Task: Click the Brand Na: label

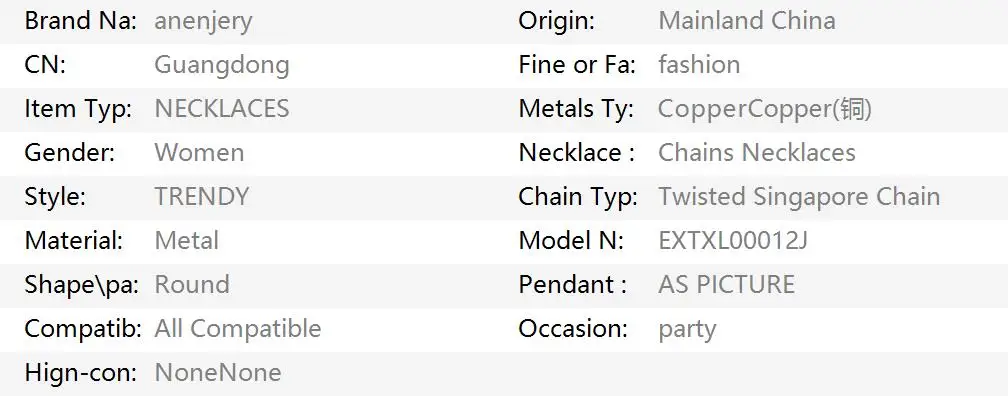Action: 80,21
